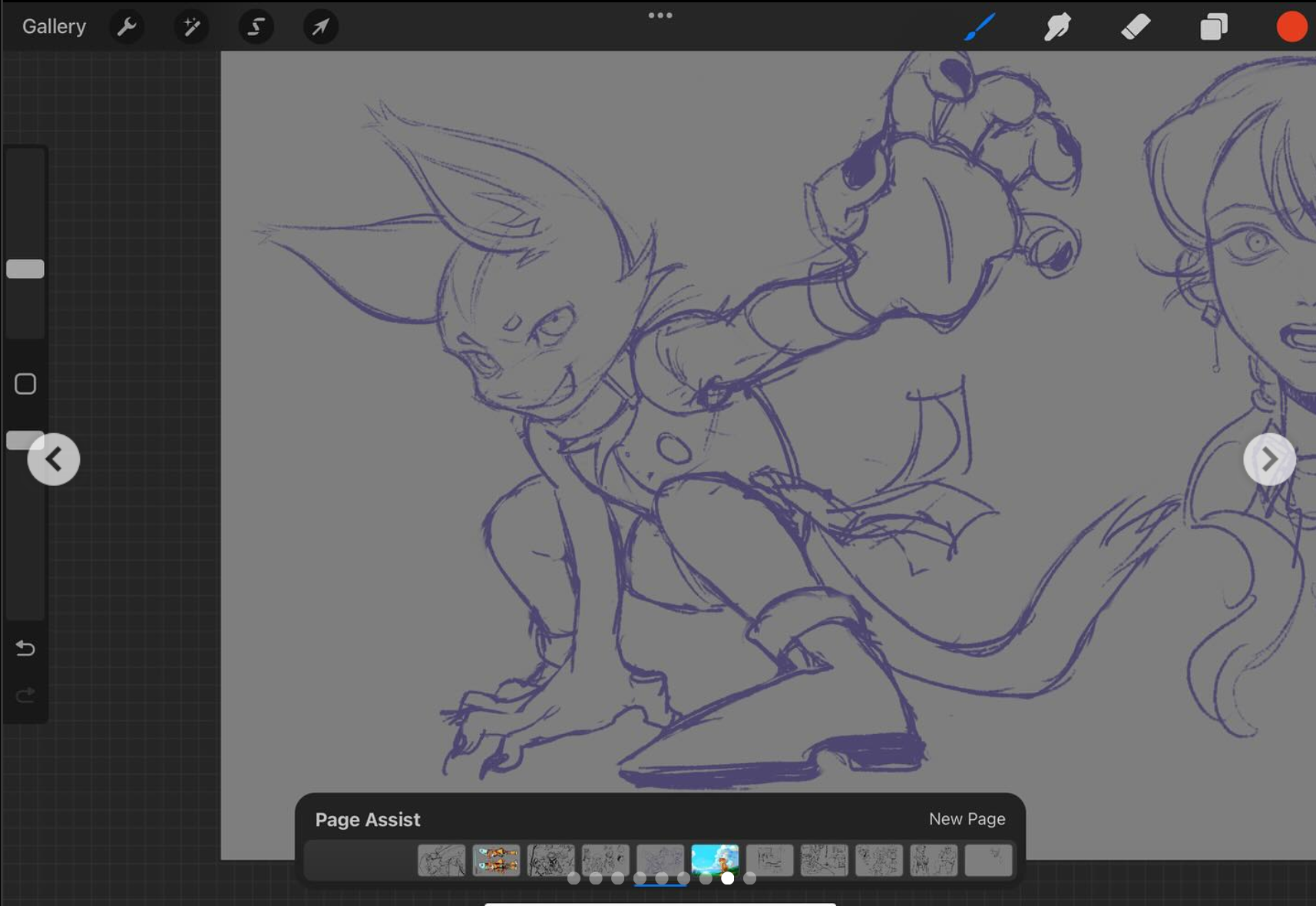The height and width of the screenshot is (906, 1316).
Task: Go to the next image with right chevron
Action: point(1269,459)
